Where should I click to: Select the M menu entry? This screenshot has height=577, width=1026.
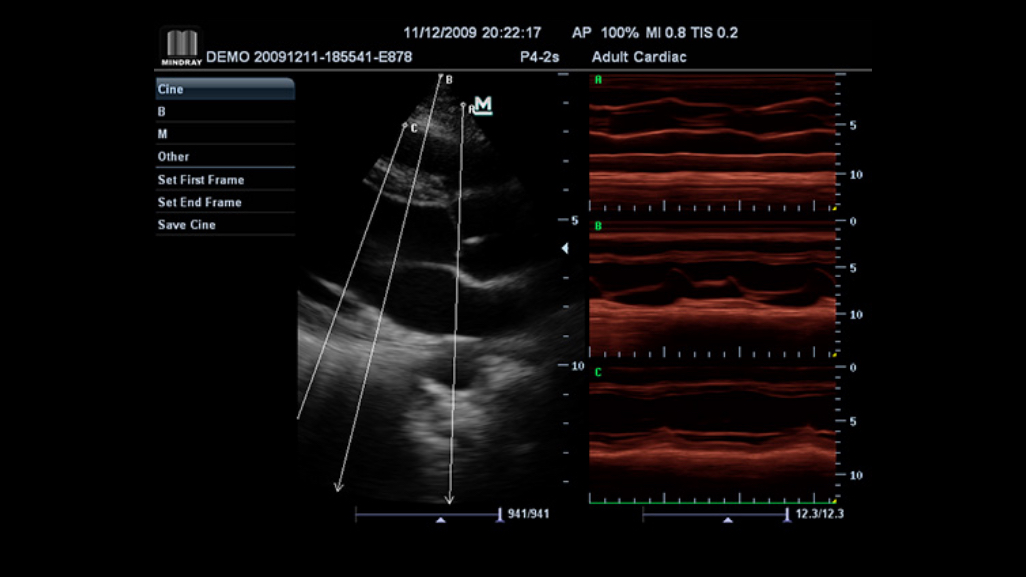224,134
